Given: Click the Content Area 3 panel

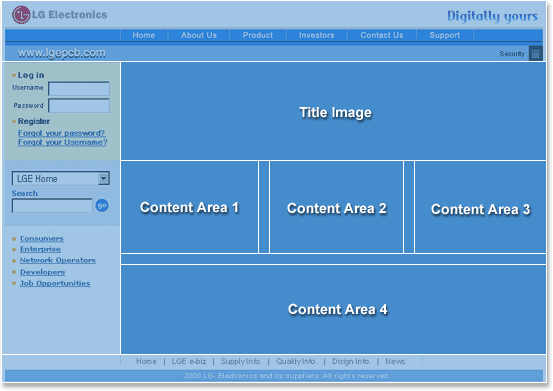Looking at the screenshot, I should pyautogui.click(x=480, y=207).
